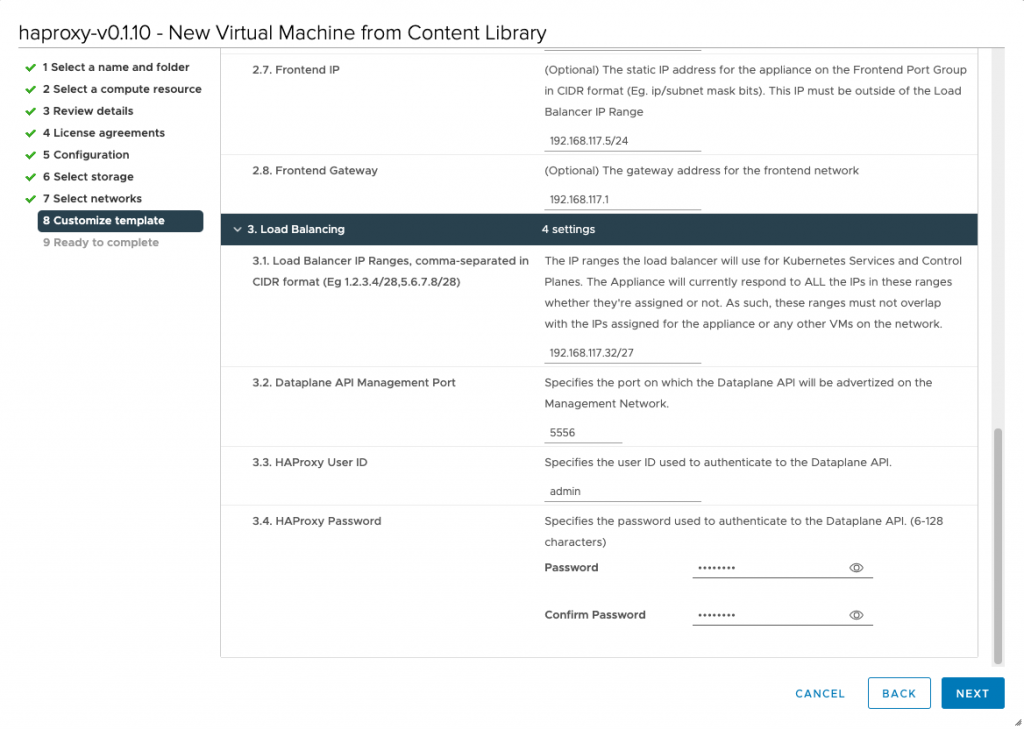Edit the Frontend IP address field
The width and height of the screenshot is (1024, 729).
click(x=622, y=140)
